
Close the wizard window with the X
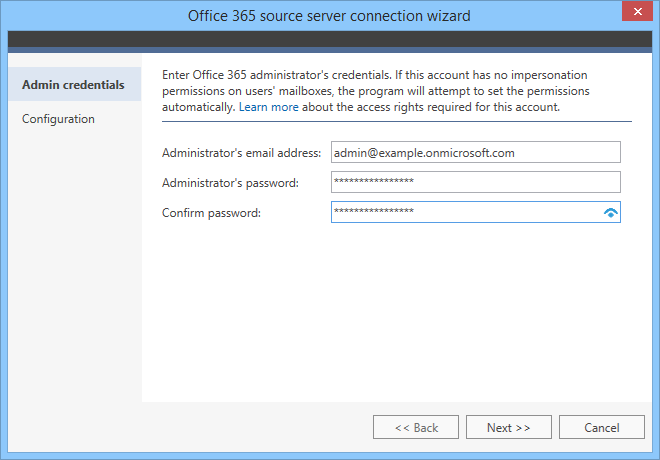tap(637, 11)
